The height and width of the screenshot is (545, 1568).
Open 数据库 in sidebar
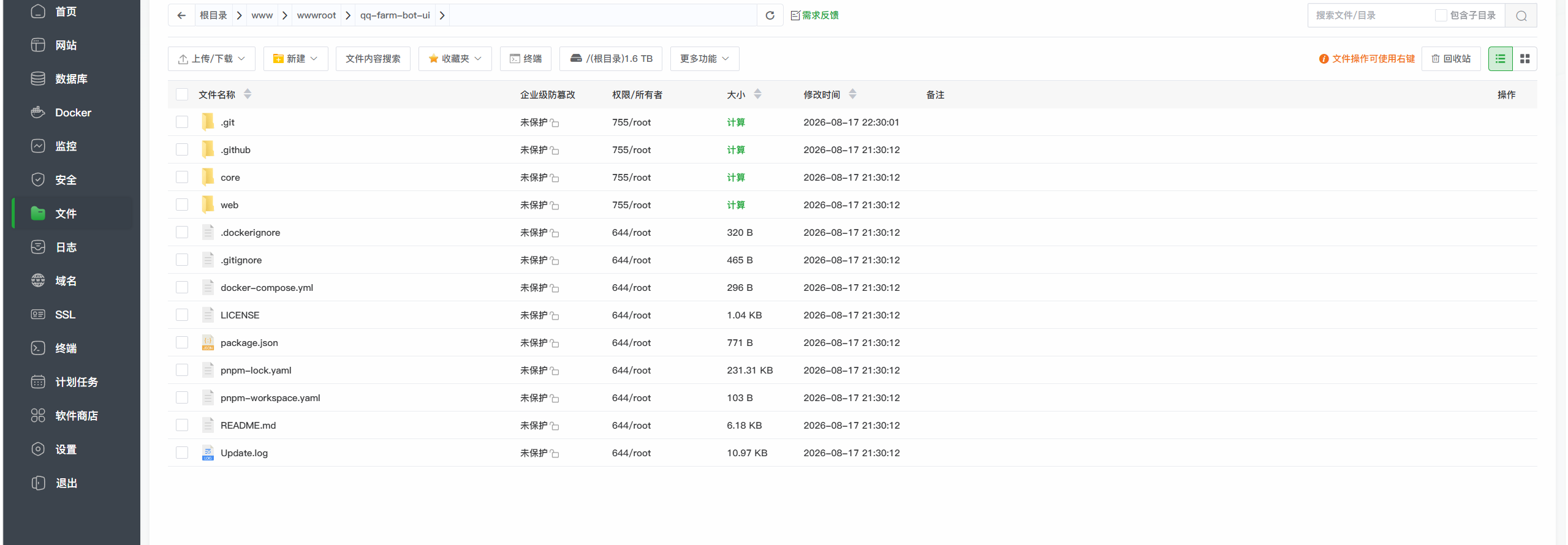click(x=73, y=79)
